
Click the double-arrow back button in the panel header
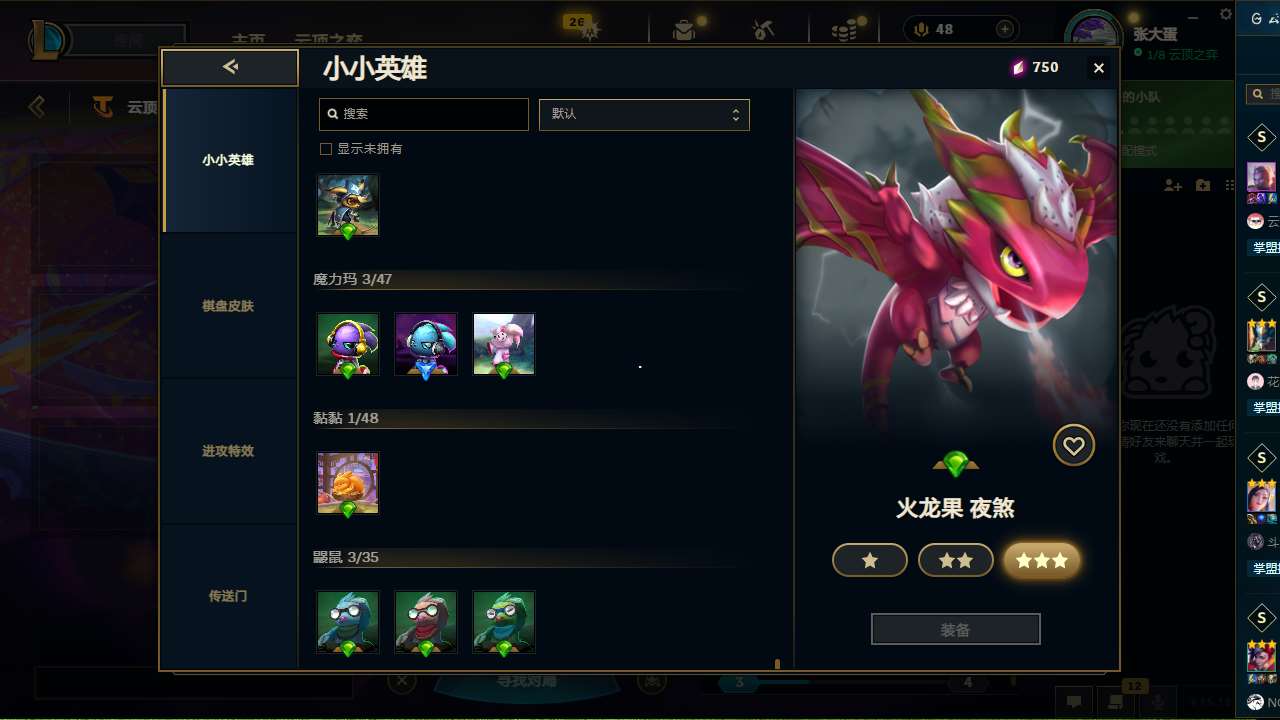pyautogui.click(x=230, y=67)
